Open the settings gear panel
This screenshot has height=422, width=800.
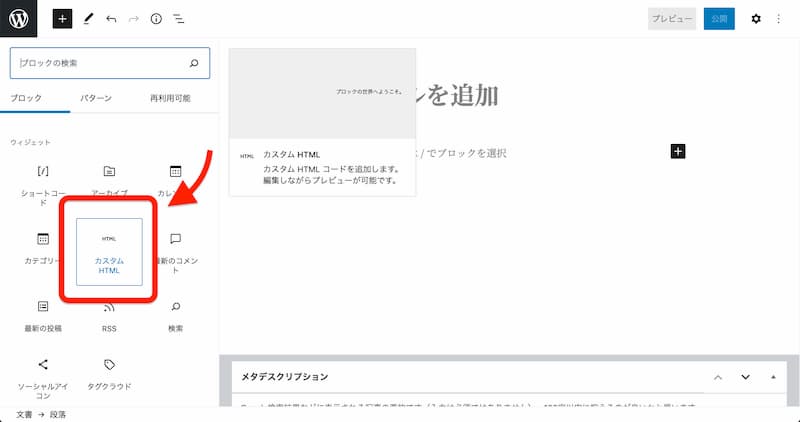(x=756, y=19)
